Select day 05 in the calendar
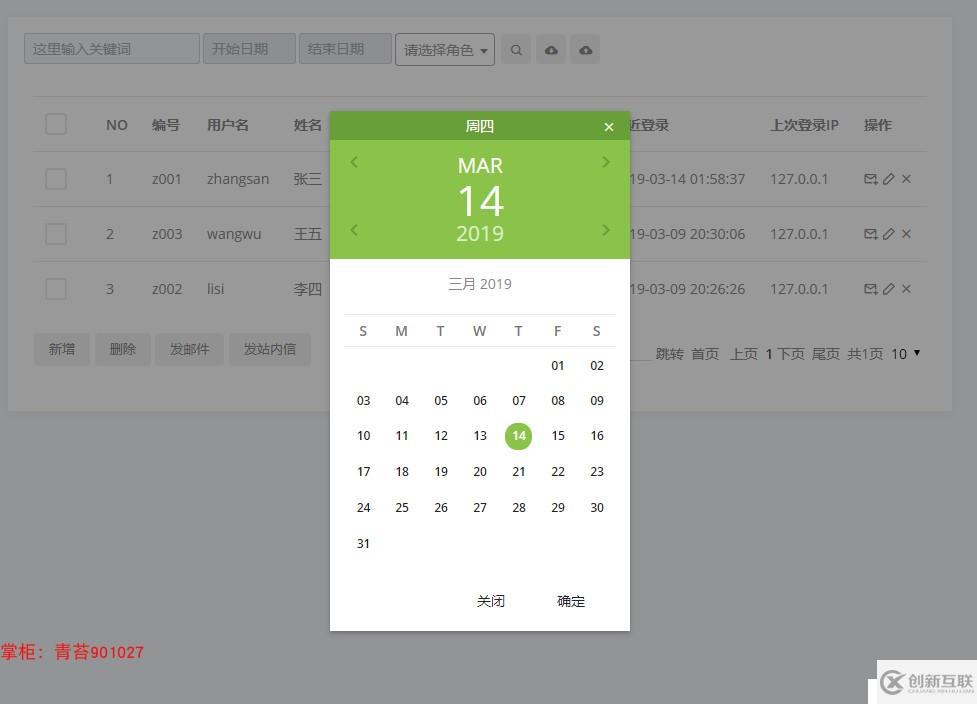Image resolution: width=977 pixels, height=704 pixels. (441, 401)
